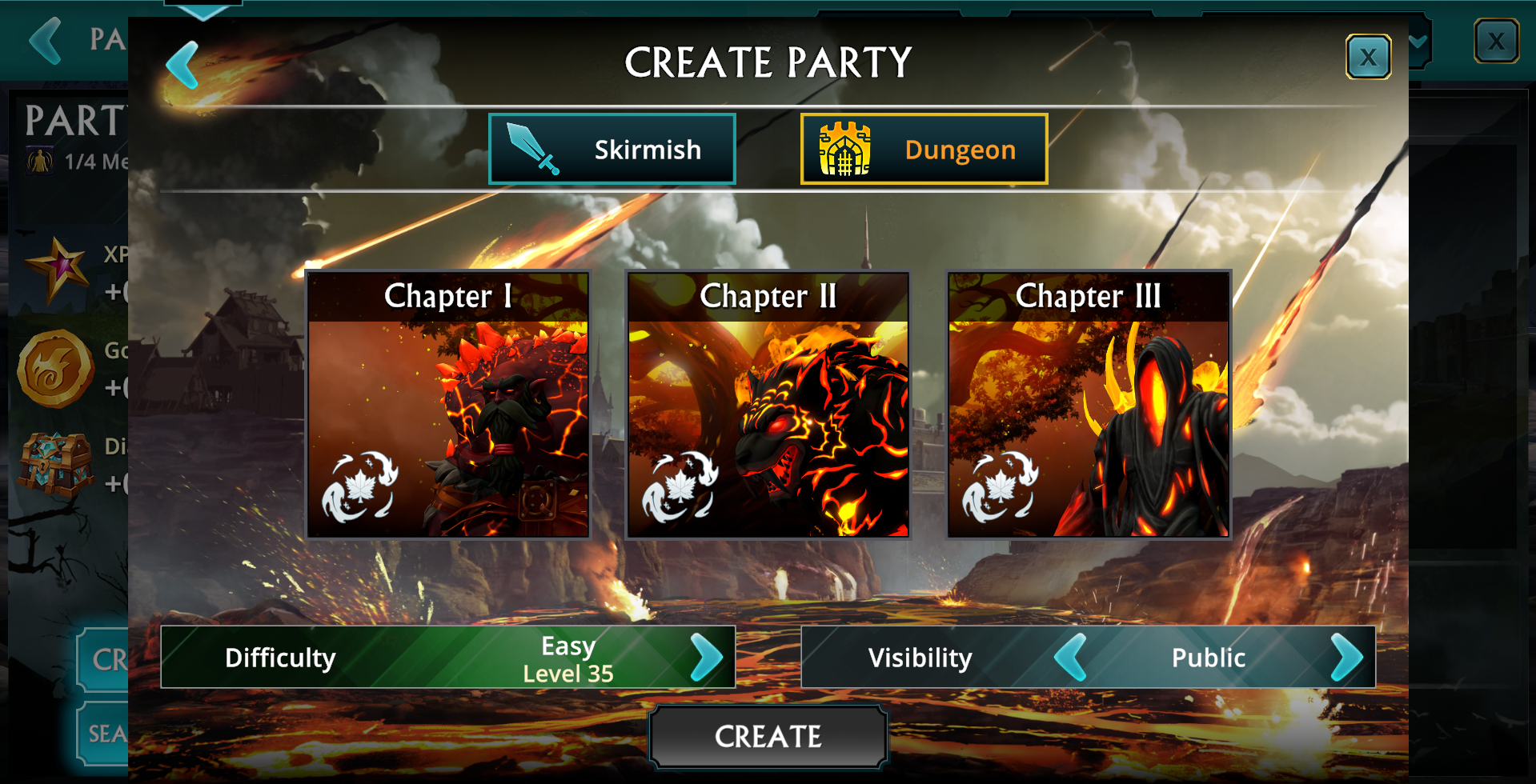
Task: Switch to the Skirmish tab
Action: (x=612, y=149)
